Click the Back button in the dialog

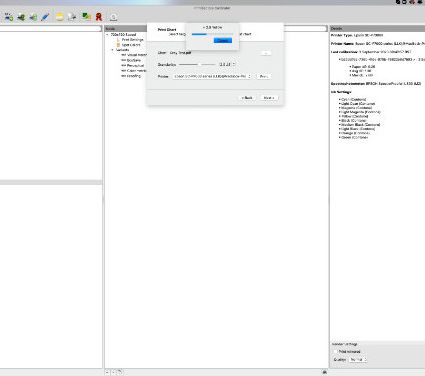(247, 98)
